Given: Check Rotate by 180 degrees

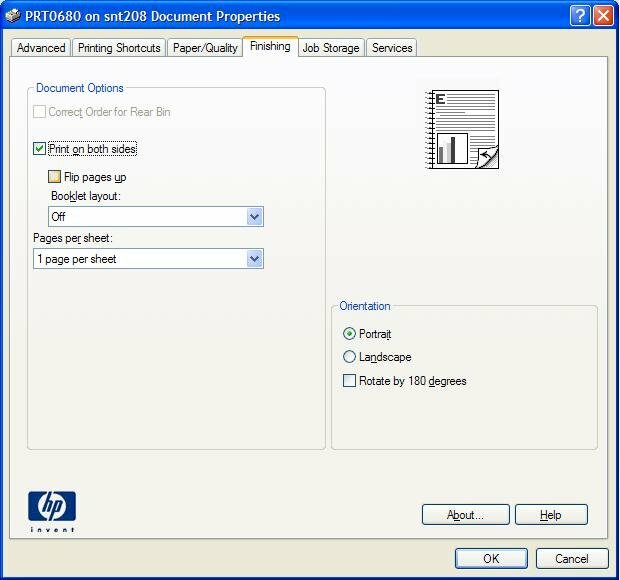Looking at the screenshot, I should click(x=349, y=381).
